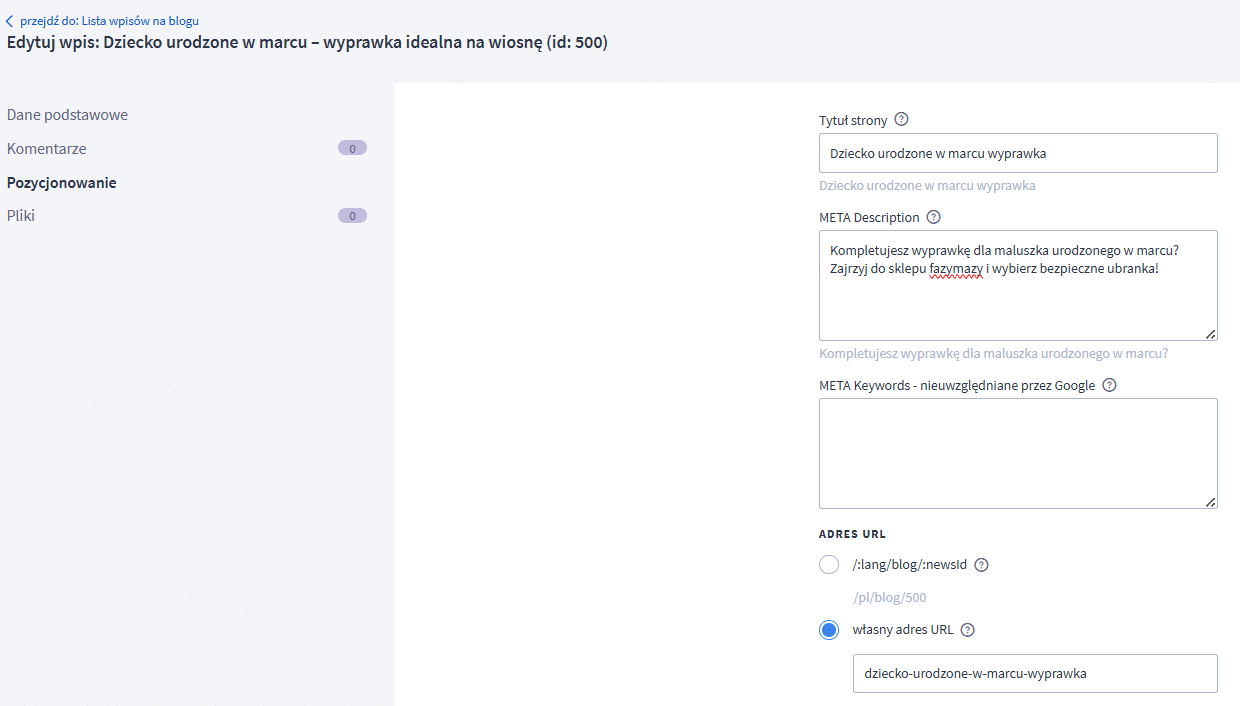1240x706 pixels.
Task: Click the Tytuł strony text field
Action: pyautogui.click(x=1018, y=153)
